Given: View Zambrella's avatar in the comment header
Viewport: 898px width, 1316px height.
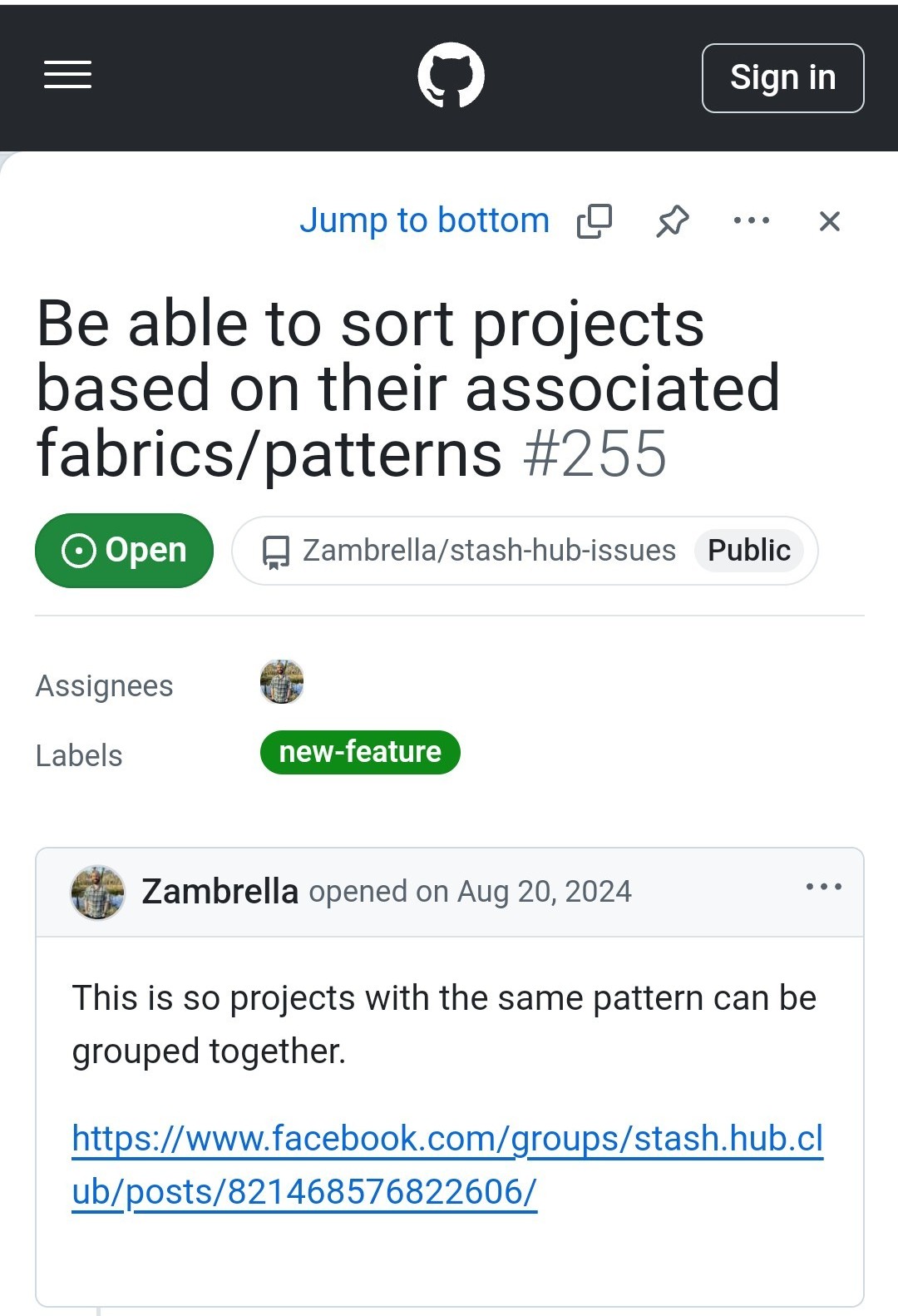Looking at the screenshot, I should tap(98, 893).
